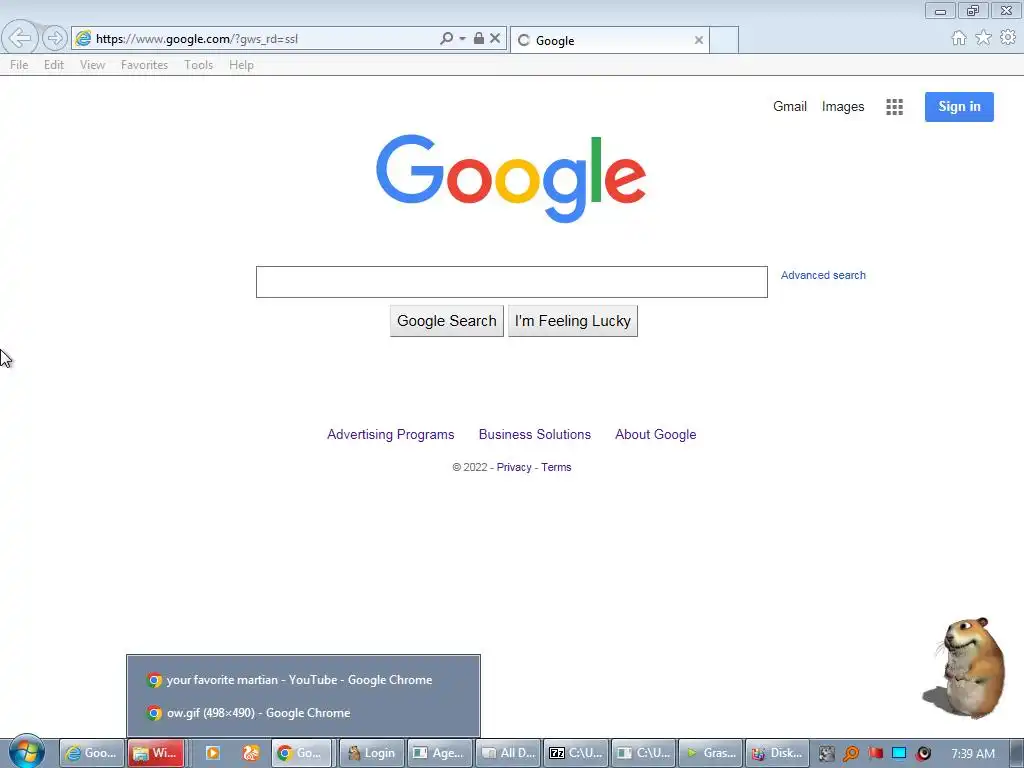Click the magnifier search icon in address bar

446,39
